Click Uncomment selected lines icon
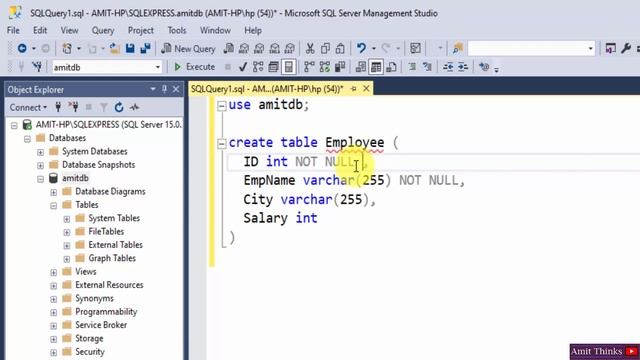 [427, 67]
